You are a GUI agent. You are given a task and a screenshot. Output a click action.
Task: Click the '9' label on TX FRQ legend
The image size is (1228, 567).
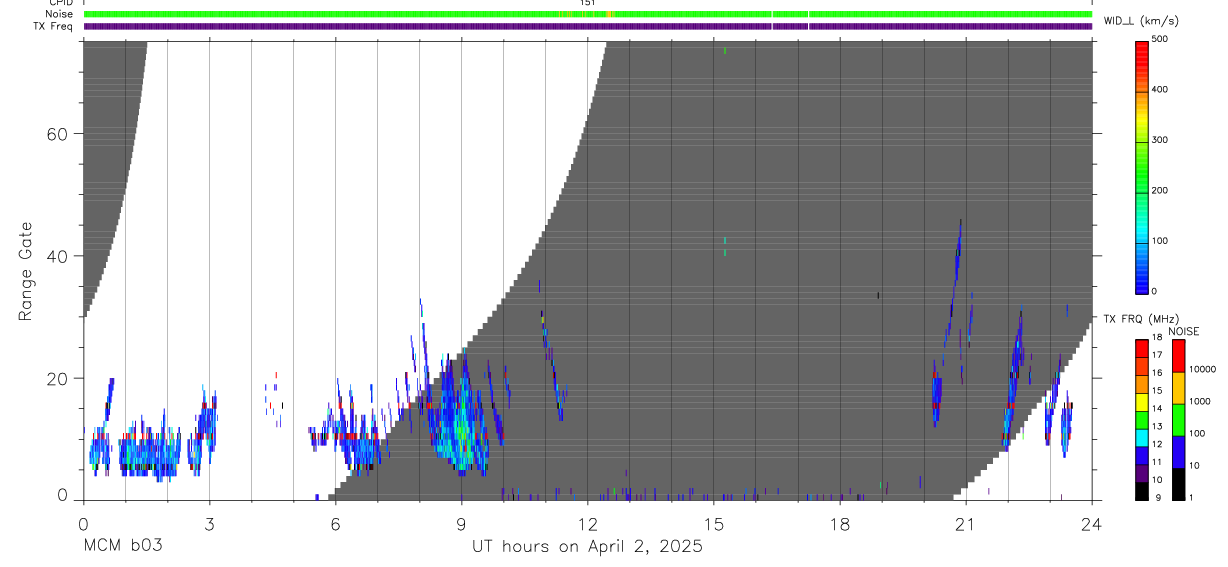coord(1158,498)
